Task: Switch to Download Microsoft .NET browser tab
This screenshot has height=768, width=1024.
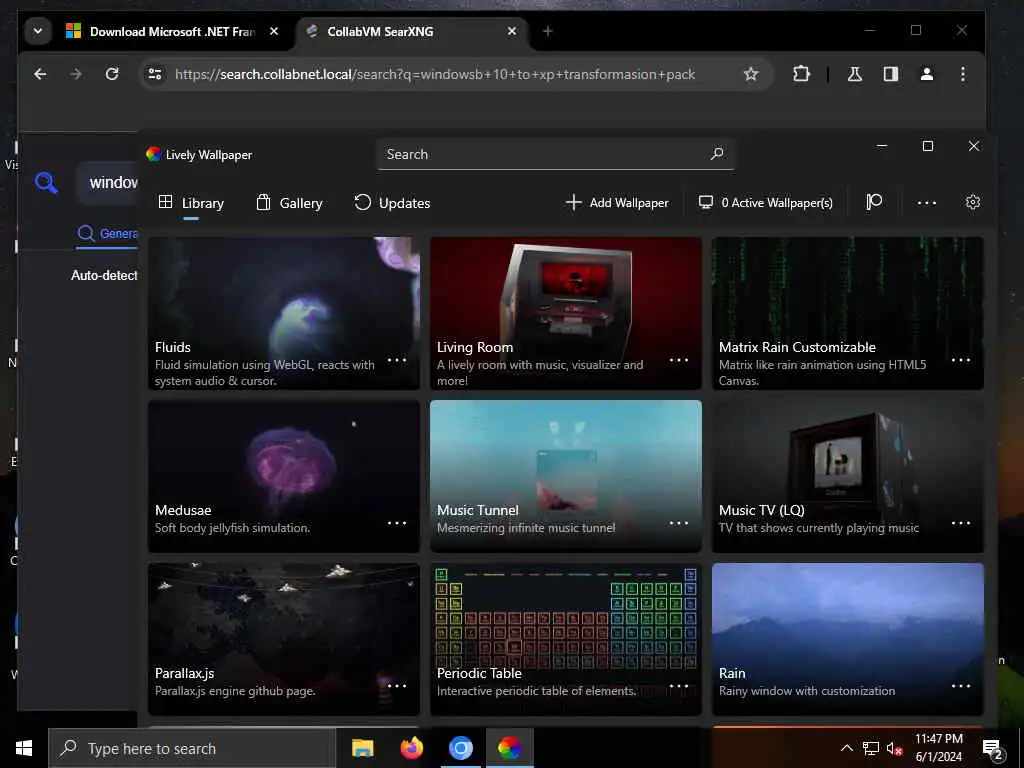Action: (171, 31)
